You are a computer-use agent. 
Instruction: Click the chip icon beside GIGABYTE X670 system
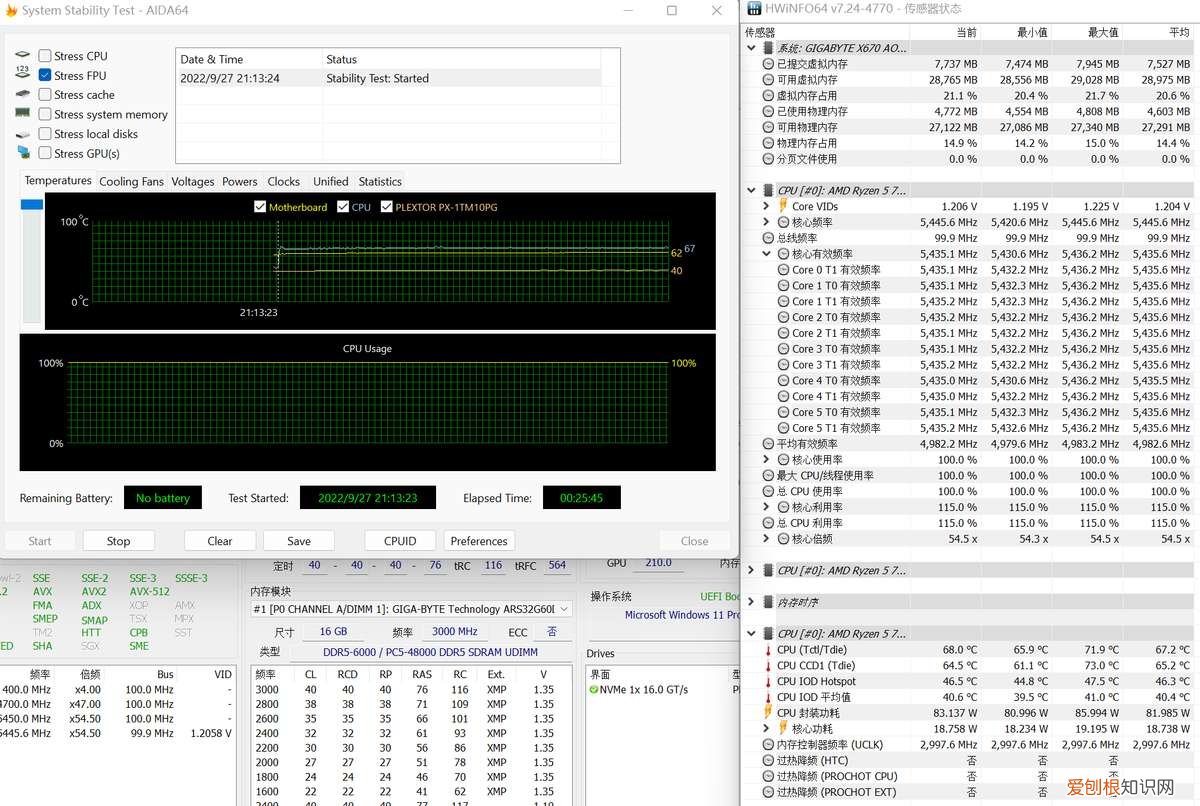tap(768, 48)
